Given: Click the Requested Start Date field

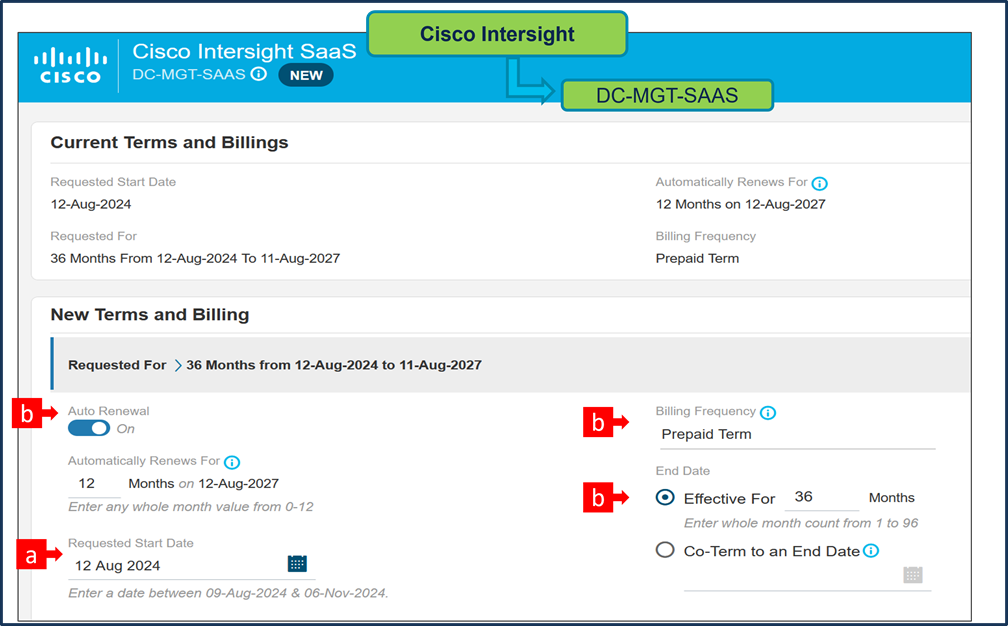Looking at the screenshot, I should (191, 566).
